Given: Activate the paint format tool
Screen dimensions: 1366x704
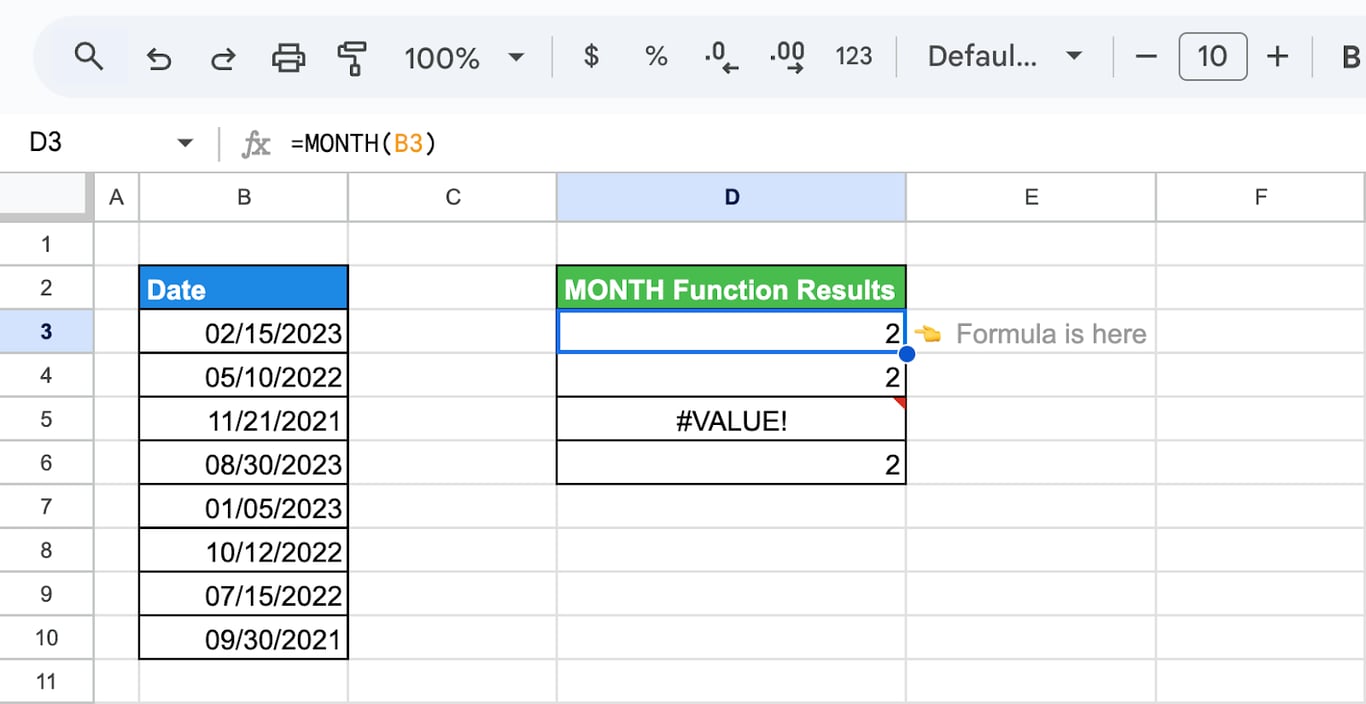Looking at the screenshot, I should (x=352, y=58).
